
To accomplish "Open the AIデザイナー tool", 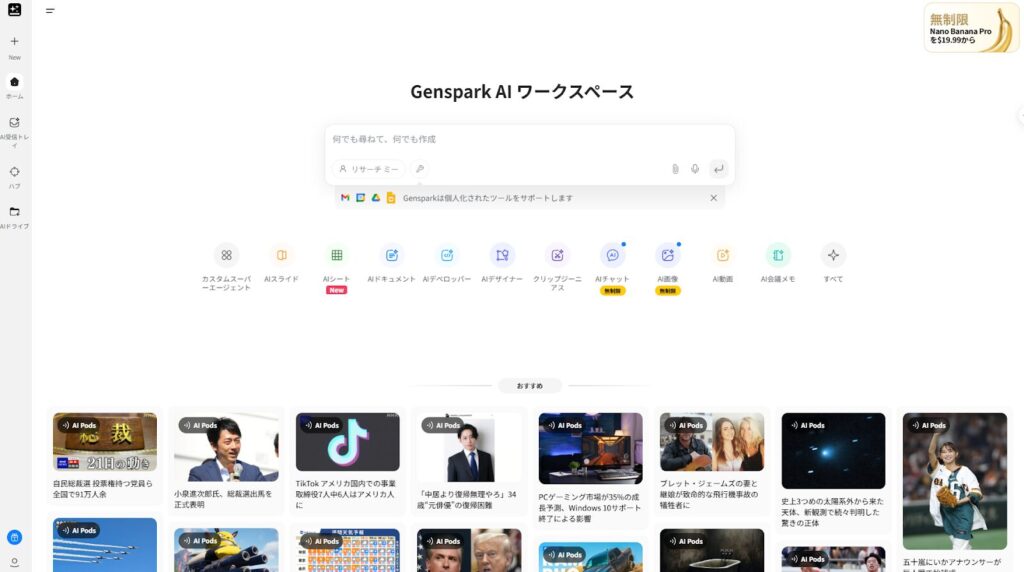I will pos(502,256).
